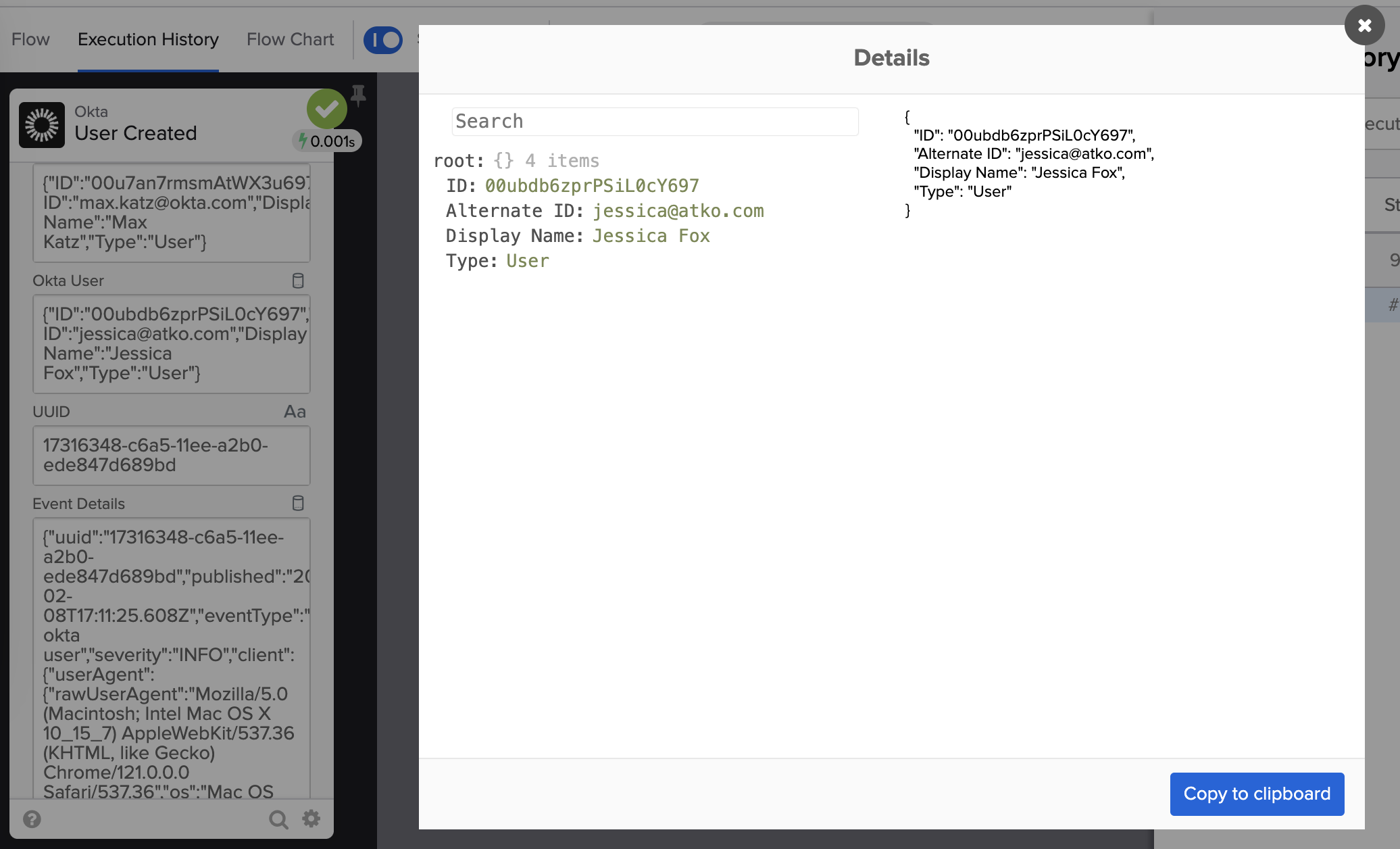Image resolution: width=1400 pixels, height=849 pixels.
Task: Click the 0.001s execution time badge
Action: [x=328, y=141]
